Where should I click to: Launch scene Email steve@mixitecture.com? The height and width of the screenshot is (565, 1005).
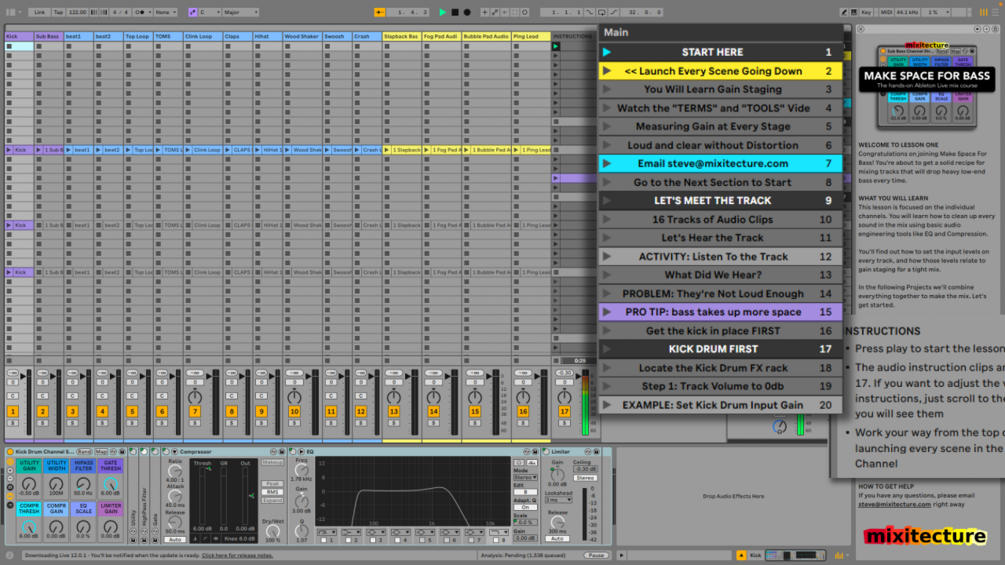[x=607, y=164]
